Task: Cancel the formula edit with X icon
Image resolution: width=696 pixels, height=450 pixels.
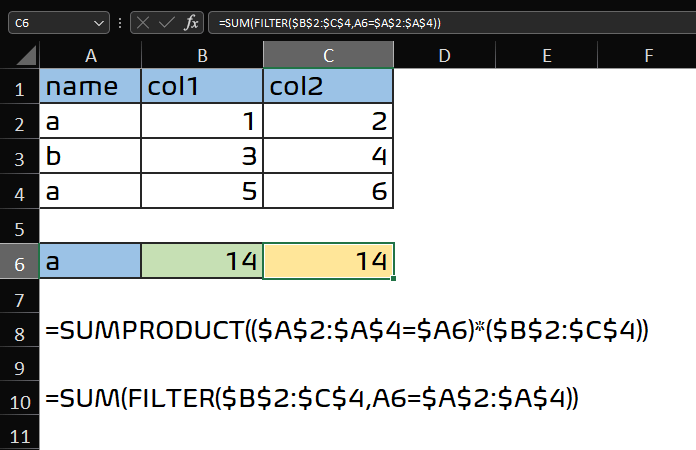Action: click(143, 23)
